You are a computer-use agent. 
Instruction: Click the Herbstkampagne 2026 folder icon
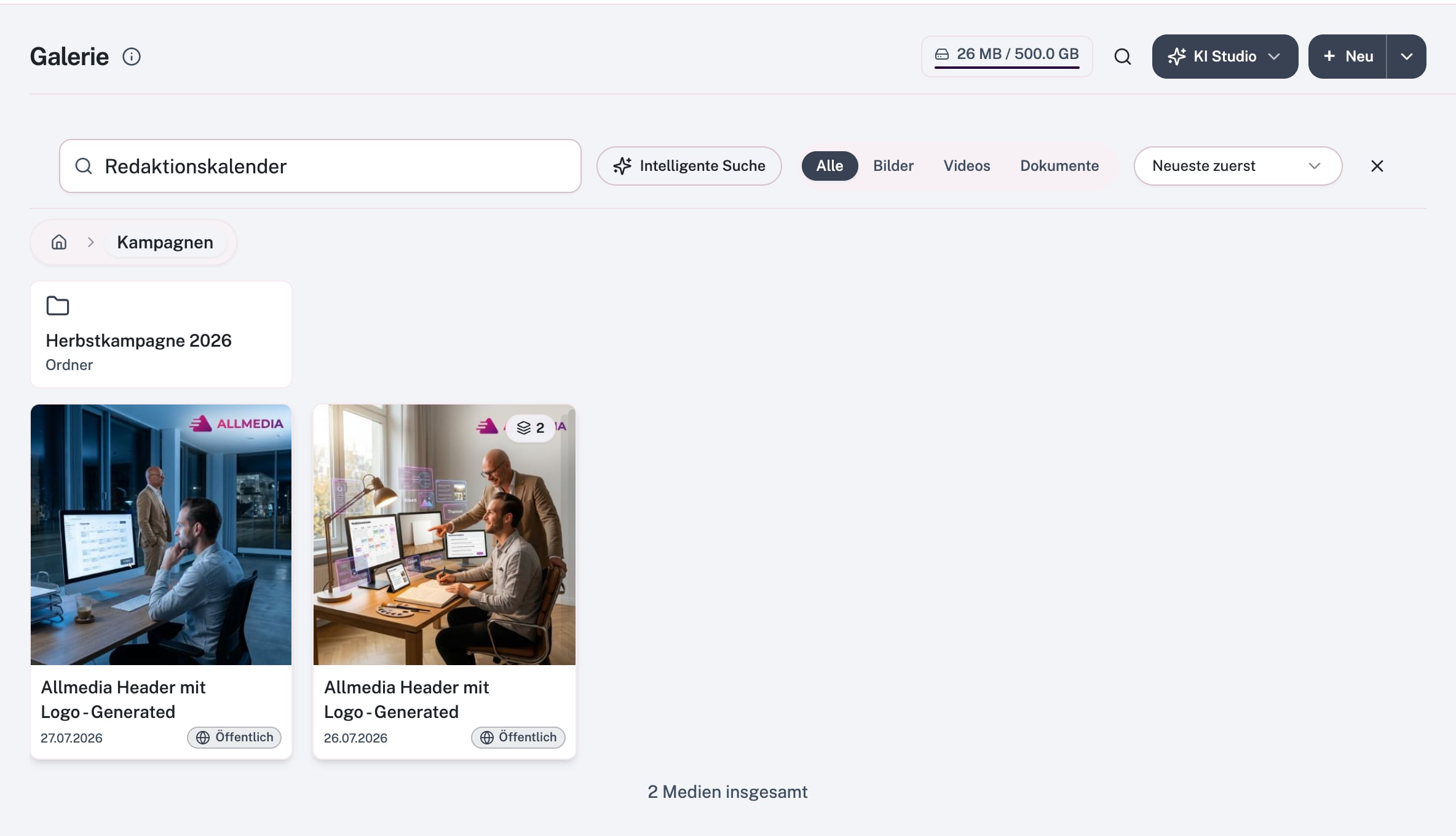pos(58,306)
